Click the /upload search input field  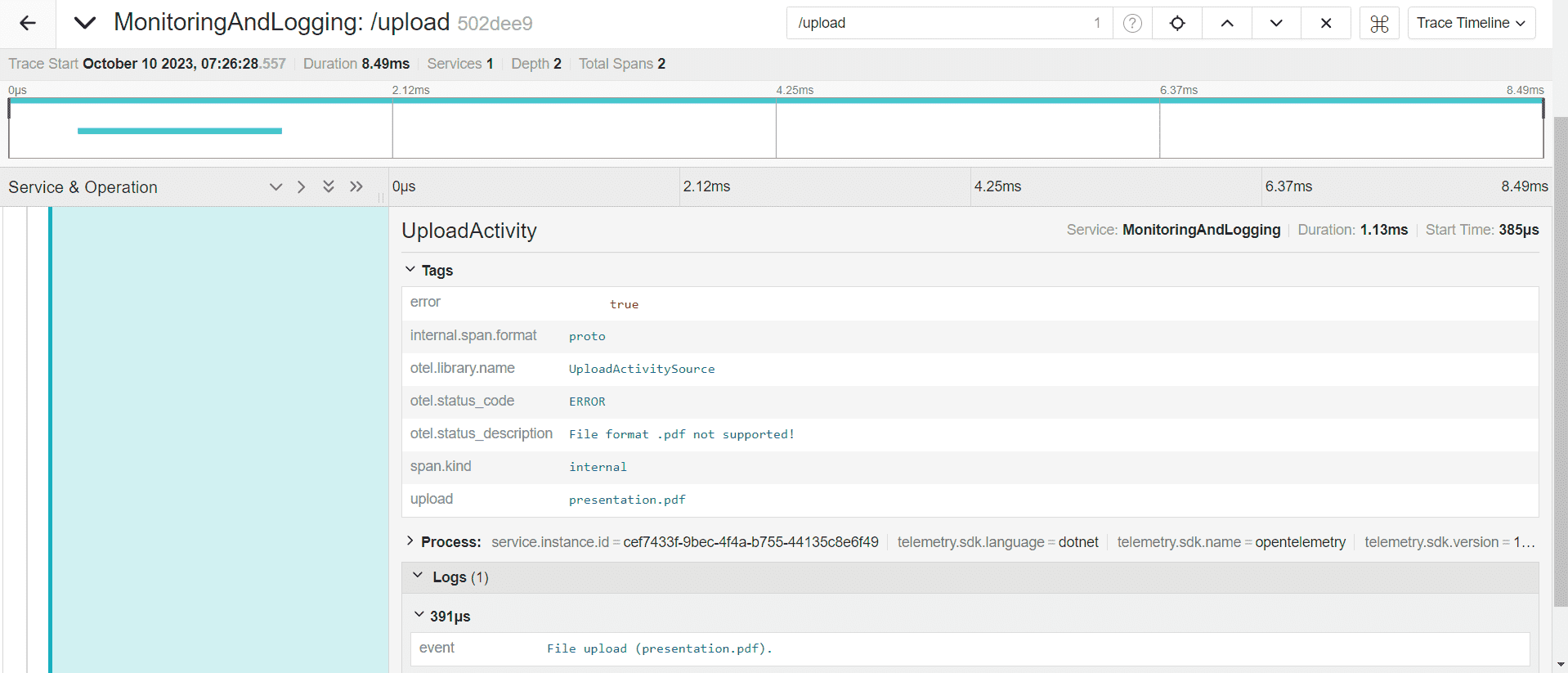pos(940,23)
